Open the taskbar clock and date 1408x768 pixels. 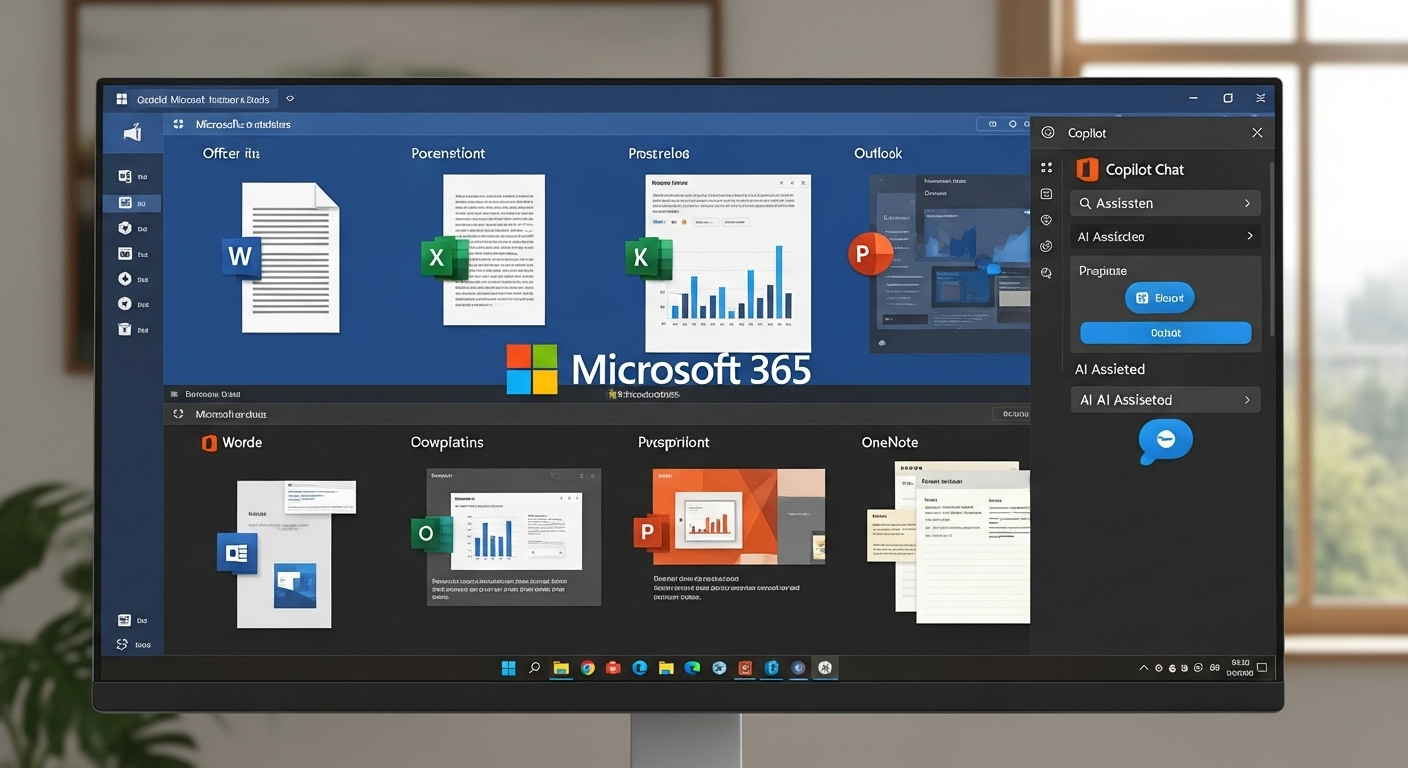pos(1240,667)
